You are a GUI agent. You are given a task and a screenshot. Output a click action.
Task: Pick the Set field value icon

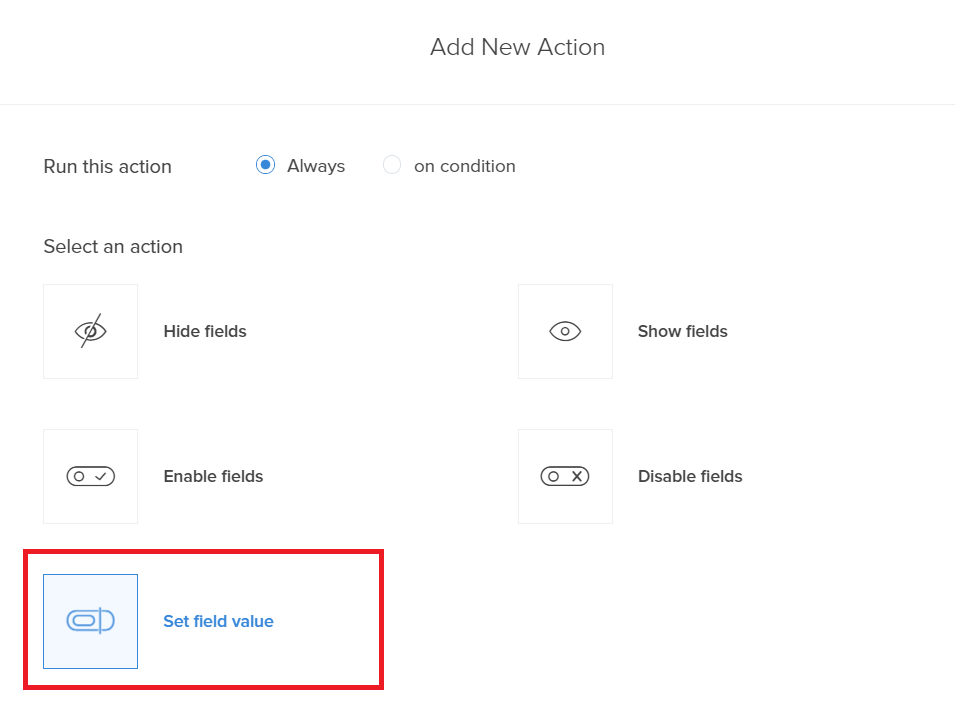90,621
